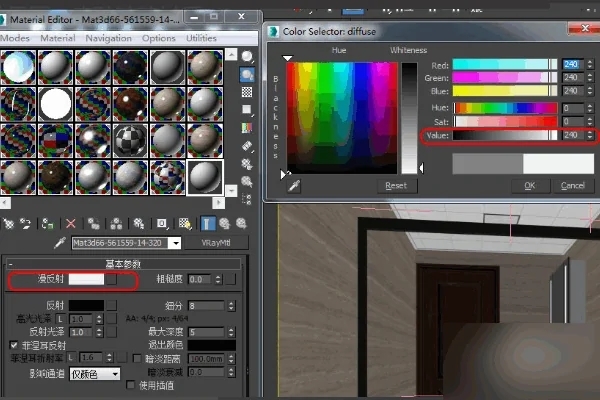Click the Value gradient slider
This screenshot has width=600, height=400.
[x=505, y=135]
